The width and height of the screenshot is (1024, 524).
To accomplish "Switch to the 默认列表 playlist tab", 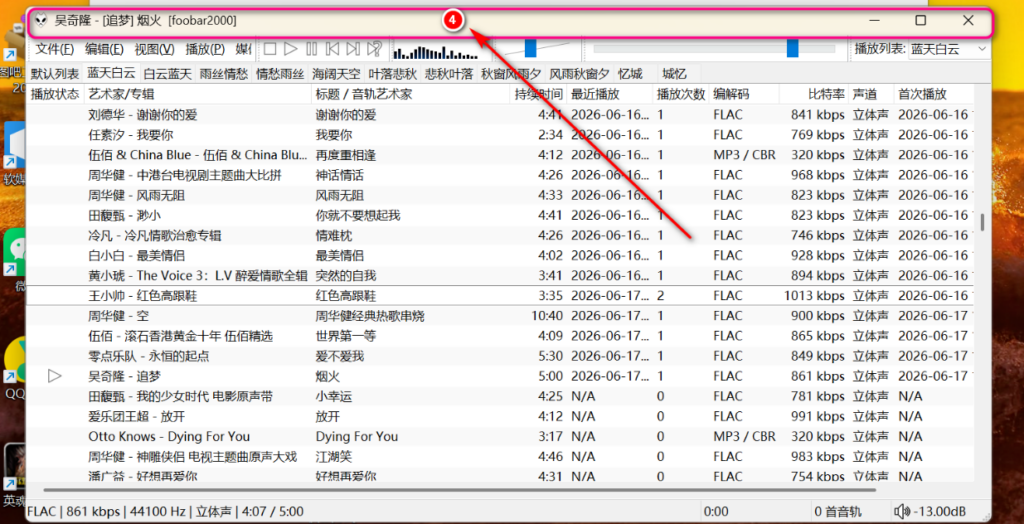I will pos(55,73).
